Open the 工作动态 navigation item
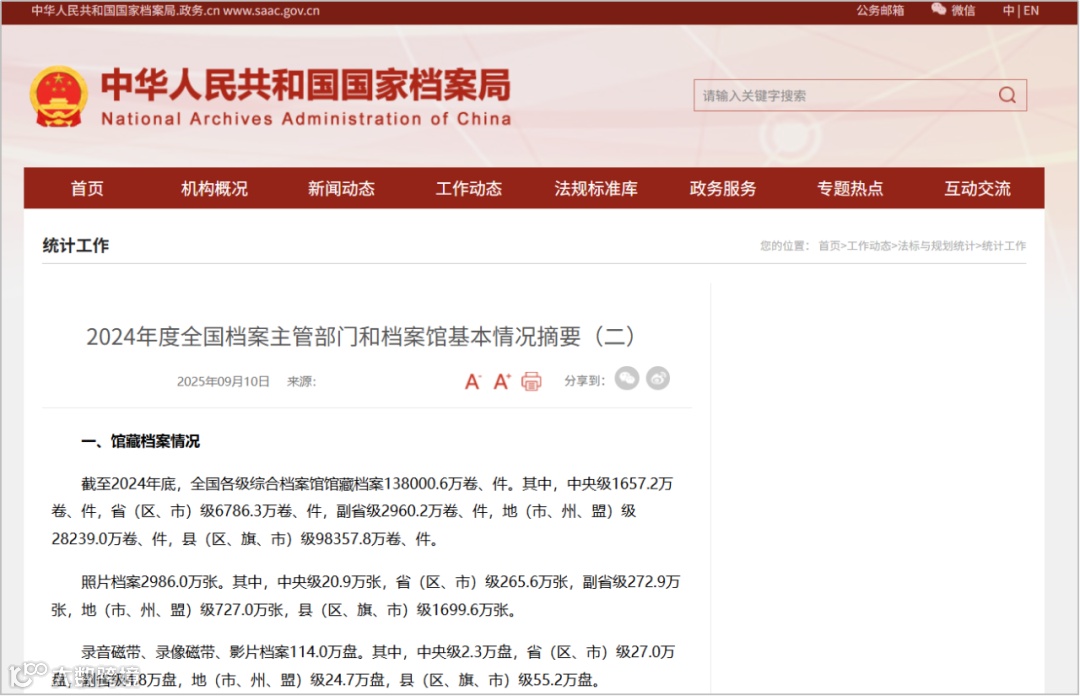 pyautogui.click(x=469, y=188)
